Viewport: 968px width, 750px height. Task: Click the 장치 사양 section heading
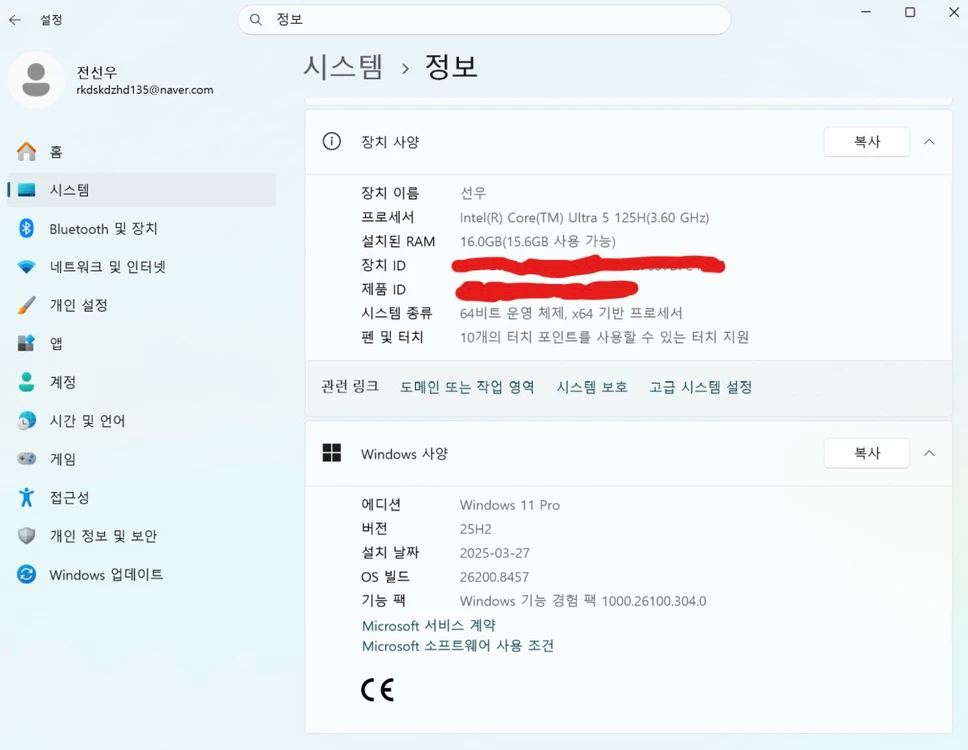click(x=390, y=142)
